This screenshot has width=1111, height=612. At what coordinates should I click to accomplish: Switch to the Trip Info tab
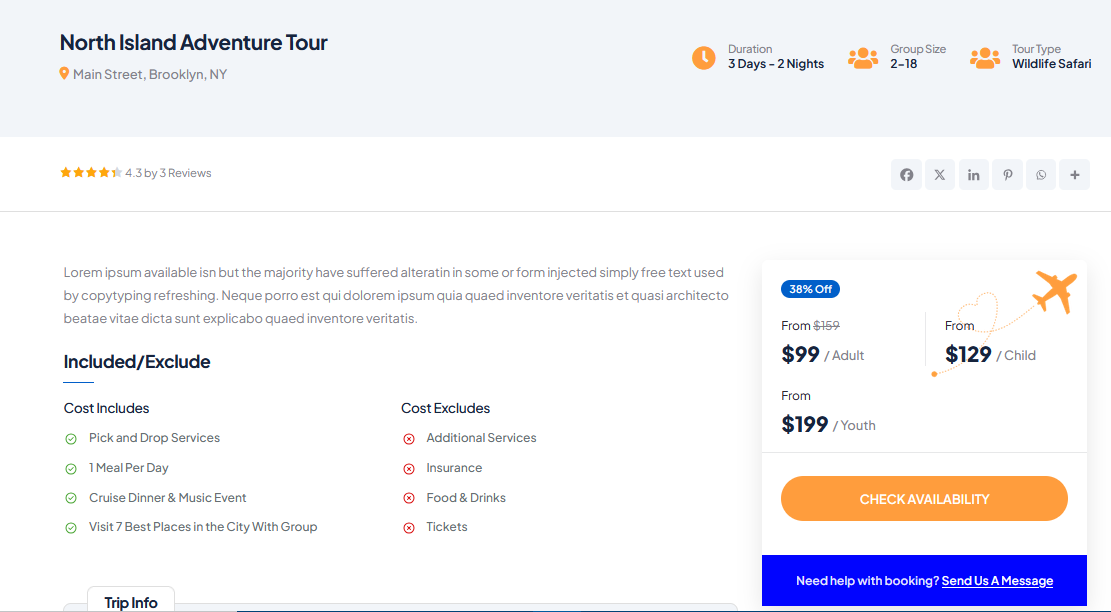click(x=131, y=601)
